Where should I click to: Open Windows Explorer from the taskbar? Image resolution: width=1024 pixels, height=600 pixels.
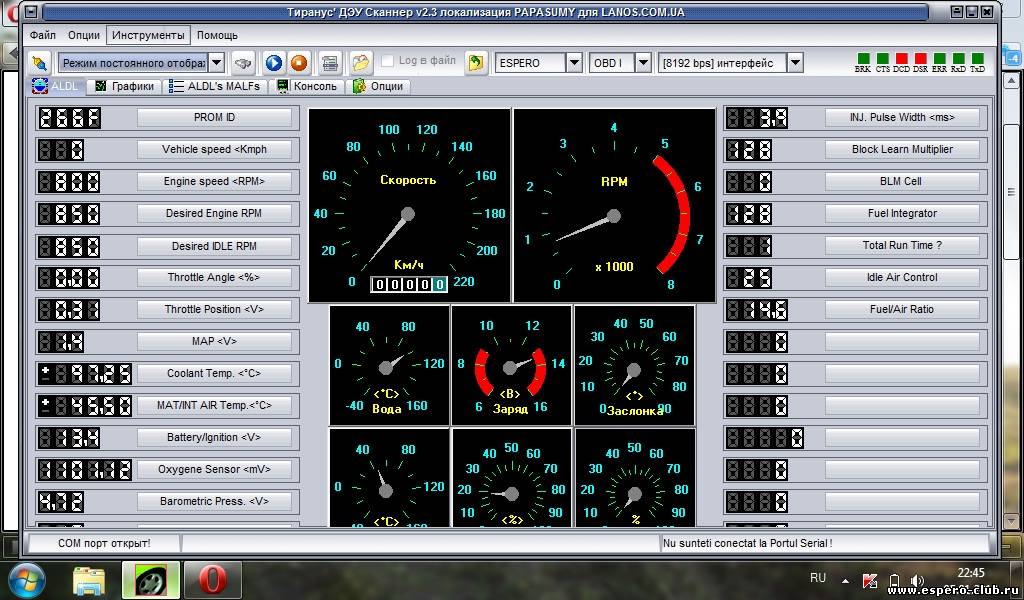click(89, 580)
